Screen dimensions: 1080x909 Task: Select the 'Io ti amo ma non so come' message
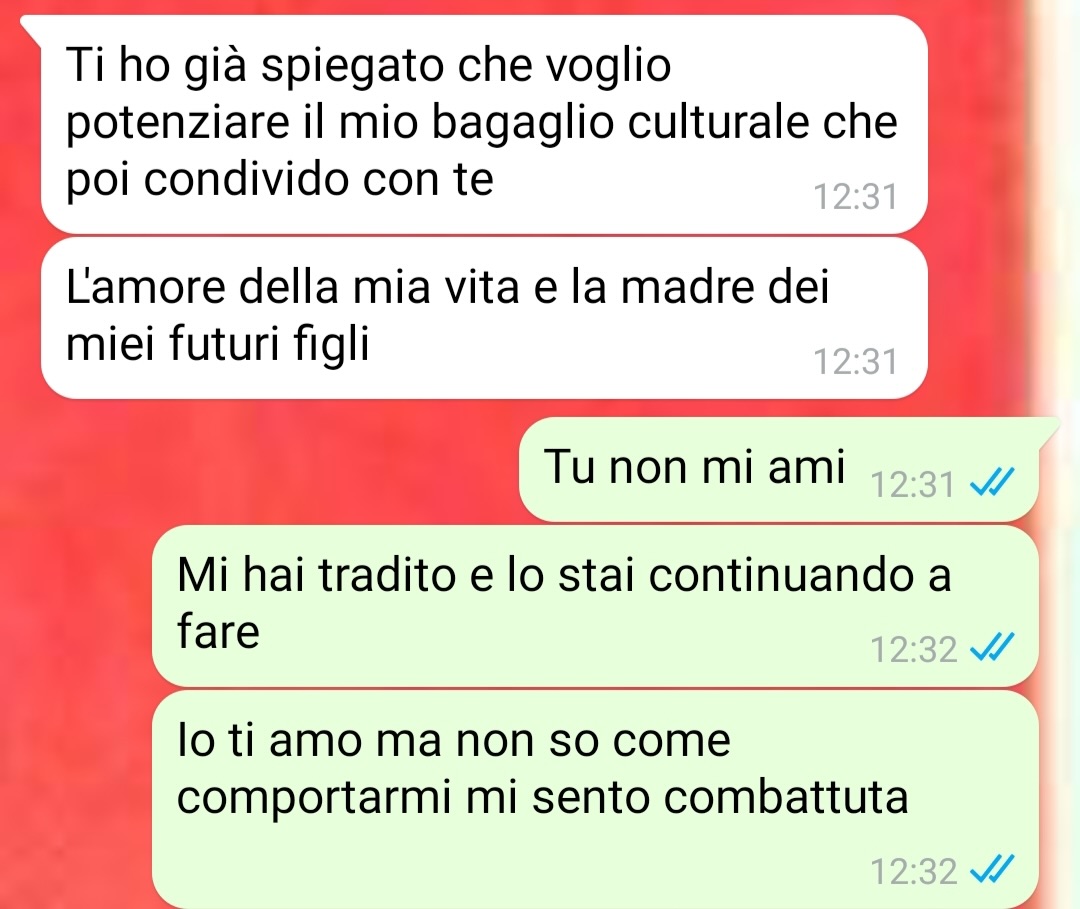point(595,800)
